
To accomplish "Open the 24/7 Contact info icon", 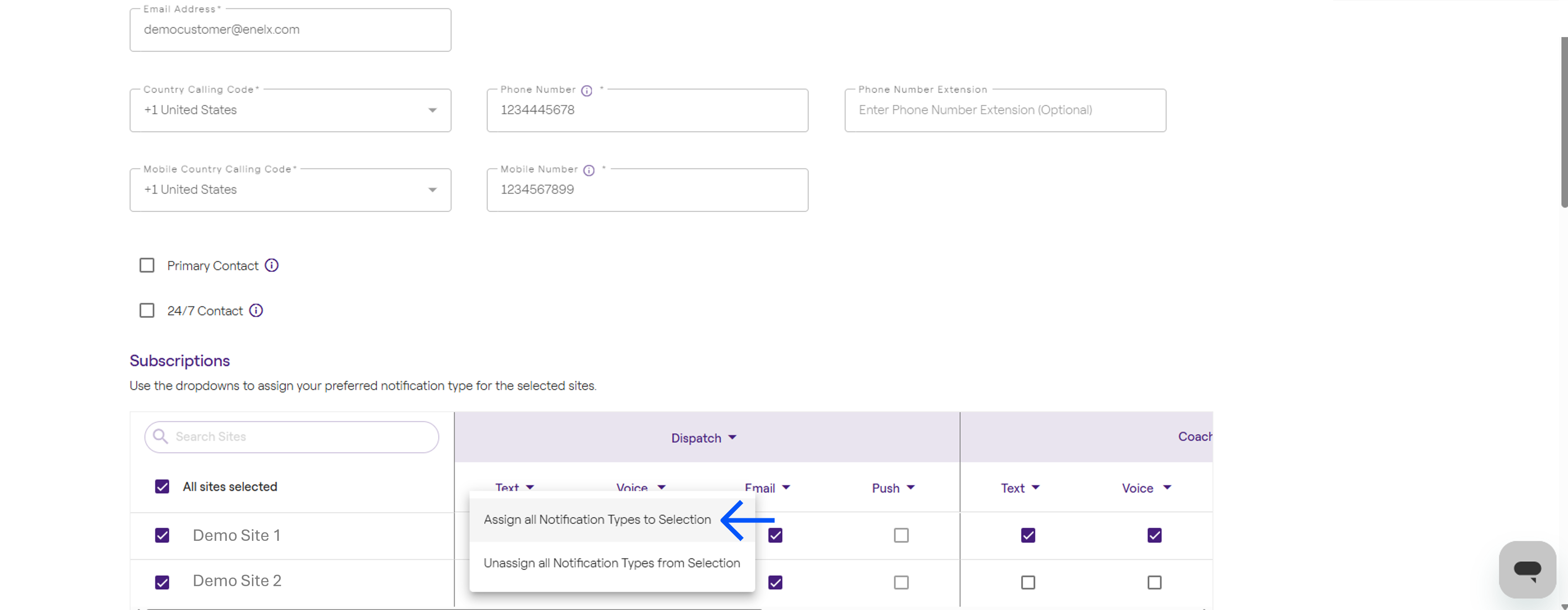I will pyautogui.click(x=256, y=311).
